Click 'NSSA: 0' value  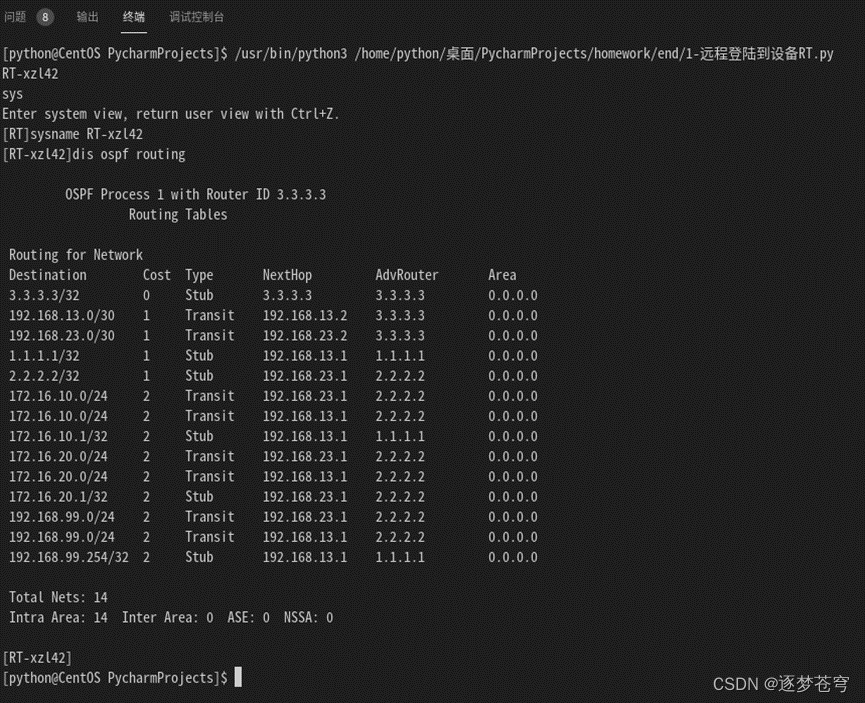pyautogui.click(x=309, y=617)
